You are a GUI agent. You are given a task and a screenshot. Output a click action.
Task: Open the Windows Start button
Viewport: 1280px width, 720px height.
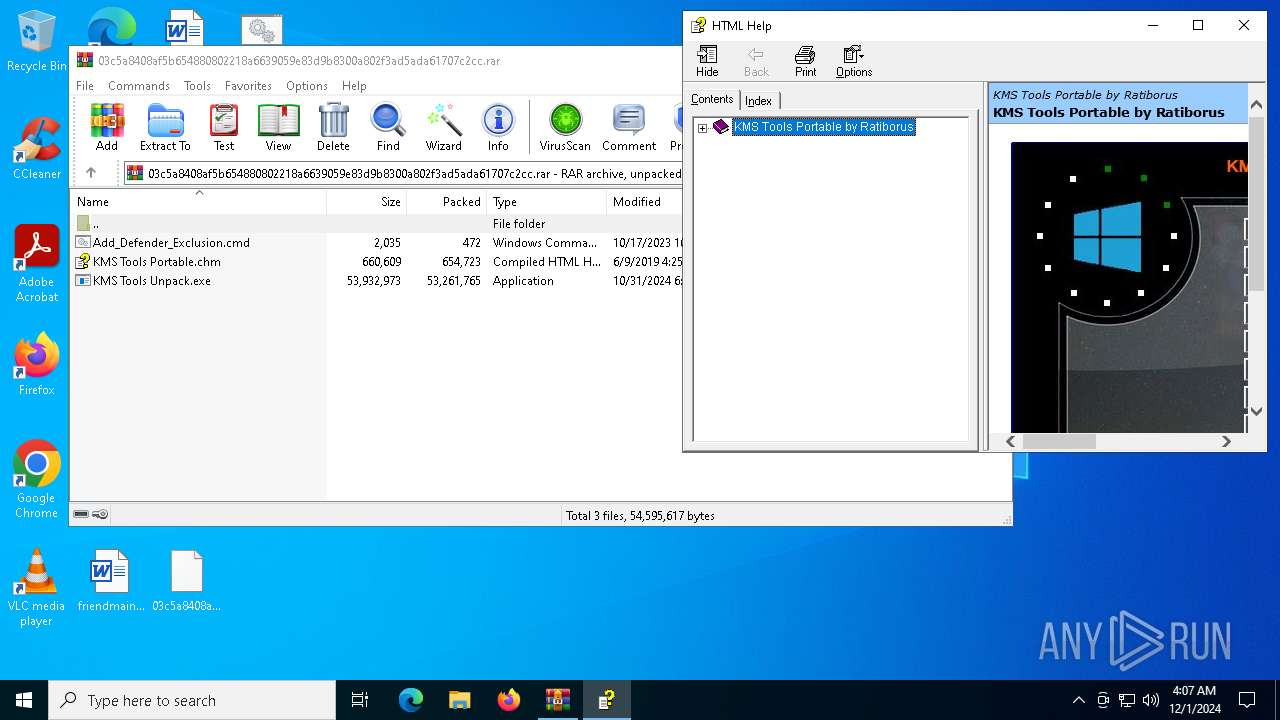click(24, 700)
